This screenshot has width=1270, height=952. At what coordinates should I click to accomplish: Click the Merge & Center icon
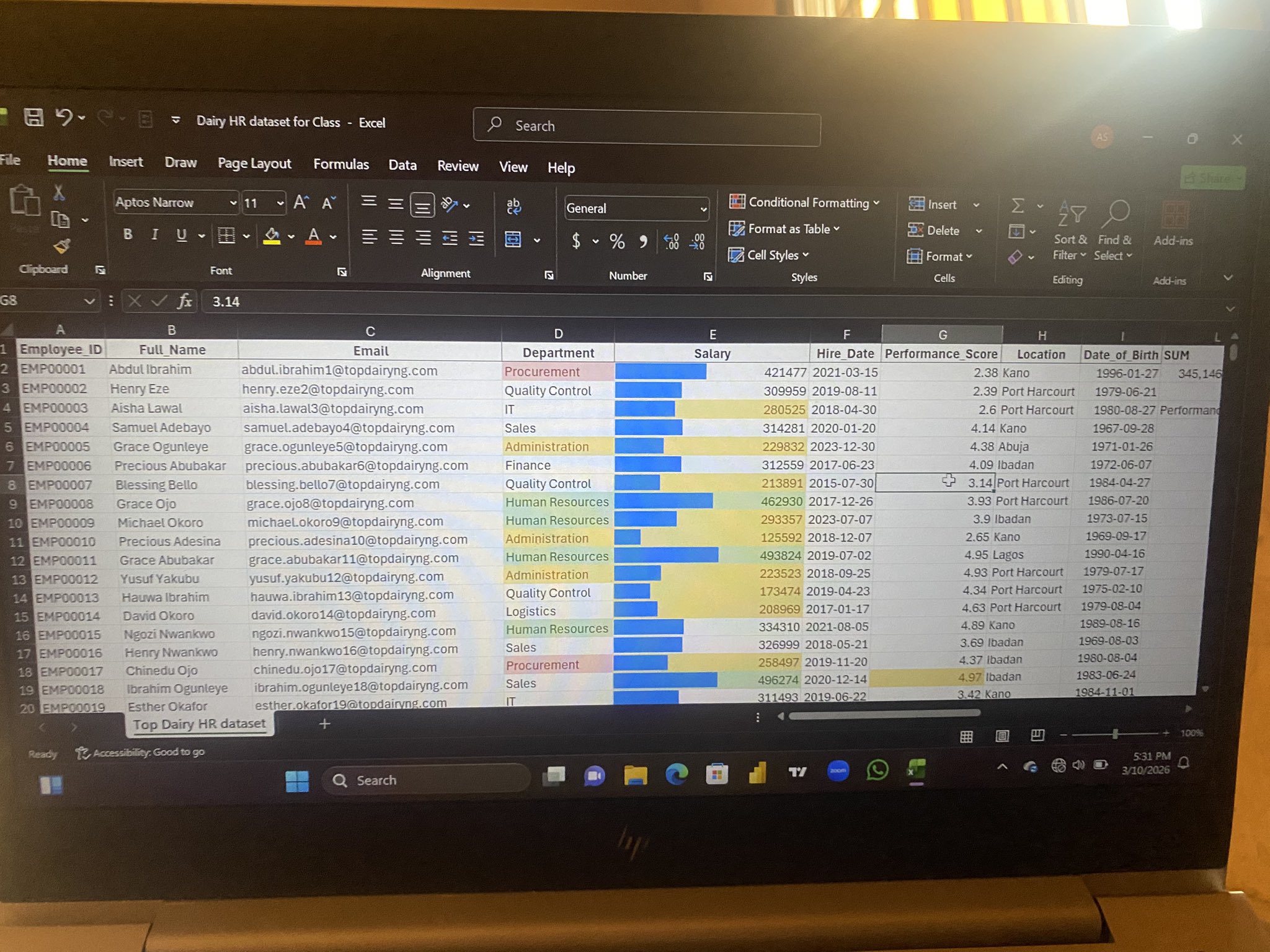click(513, 239)
